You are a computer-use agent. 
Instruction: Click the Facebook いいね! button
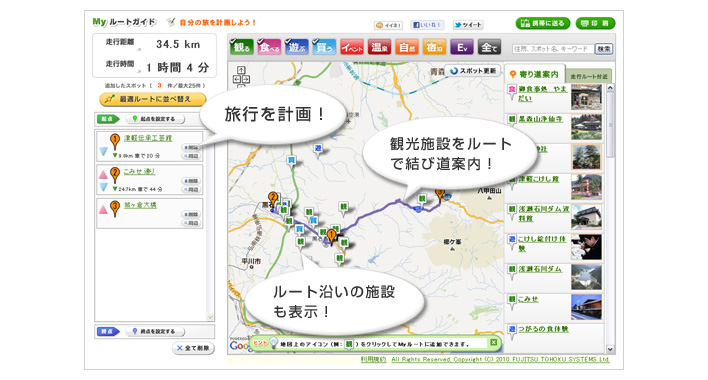pyautogui.click(x=427, y=25)
